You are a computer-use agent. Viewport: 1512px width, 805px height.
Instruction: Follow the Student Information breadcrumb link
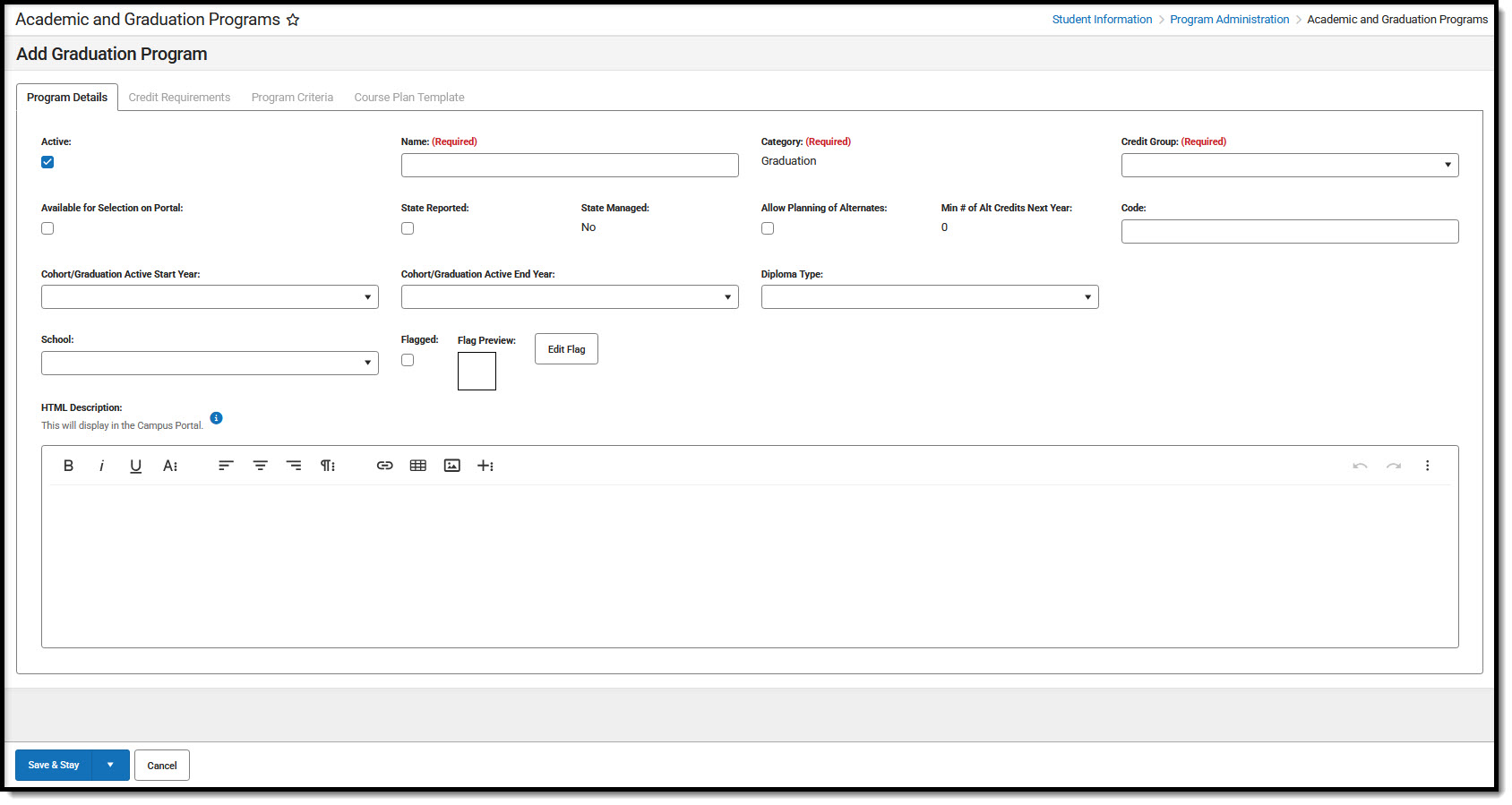[x=1102, y=20]
